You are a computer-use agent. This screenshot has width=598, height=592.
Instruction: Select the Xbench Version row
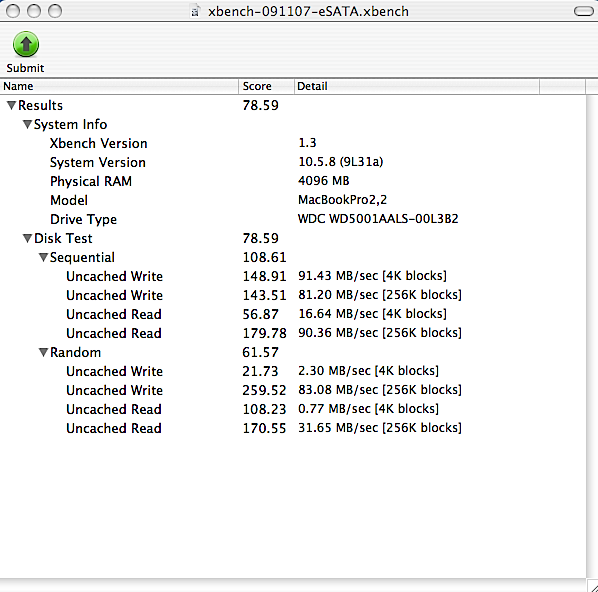(293, 143)
